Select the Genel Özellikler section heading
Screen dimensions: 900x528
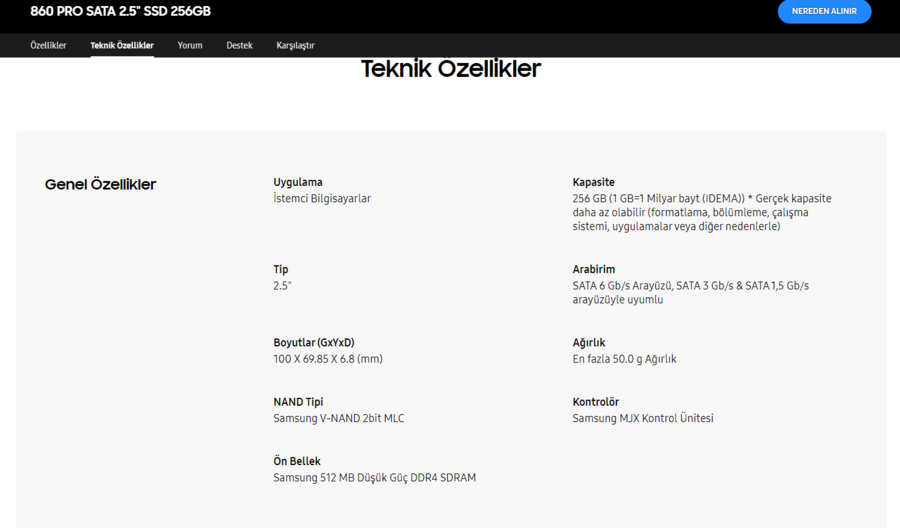(x=100, y=184)
